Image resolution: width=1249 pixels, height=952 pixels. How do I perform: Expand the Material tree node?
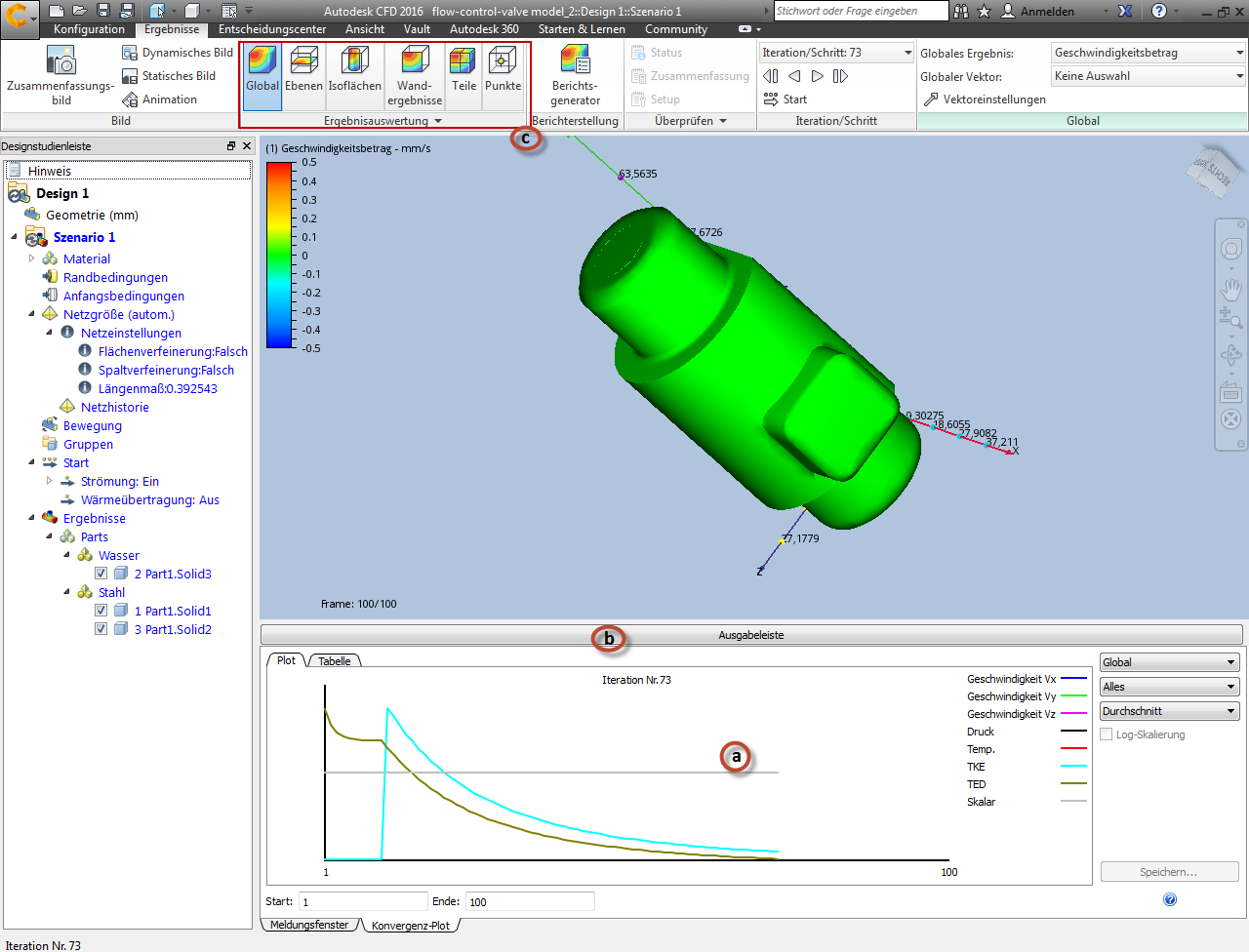pos(32,258)
